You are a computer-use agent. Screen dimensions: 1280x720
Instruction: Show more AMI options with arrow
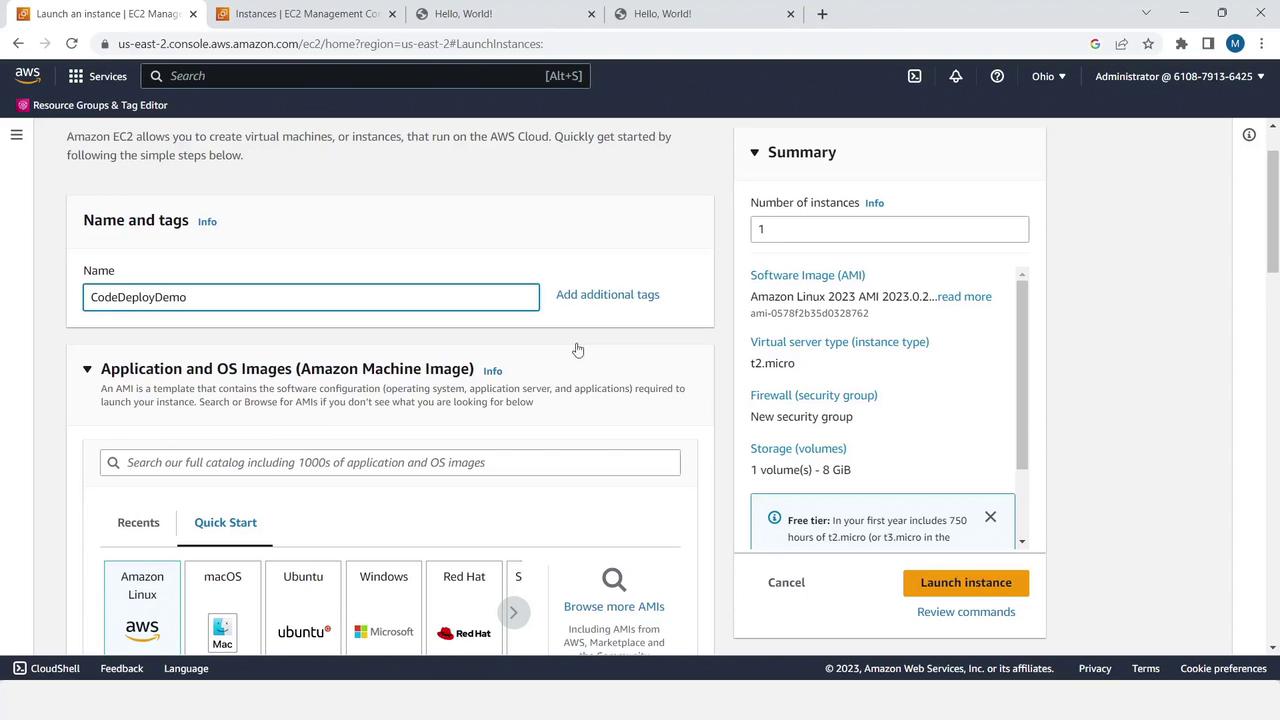coord(513,612)
